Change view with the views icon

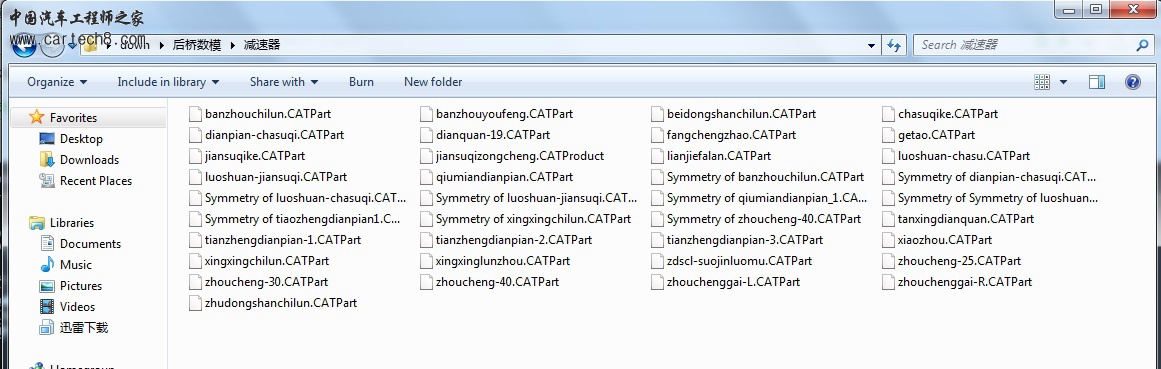click(x=1042, y=82)
